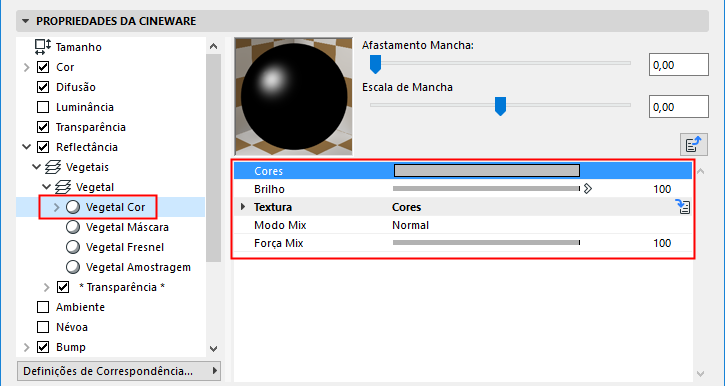Click the Vegetal layer stack icon
The image size is (725, 386).
pos(63,187)
